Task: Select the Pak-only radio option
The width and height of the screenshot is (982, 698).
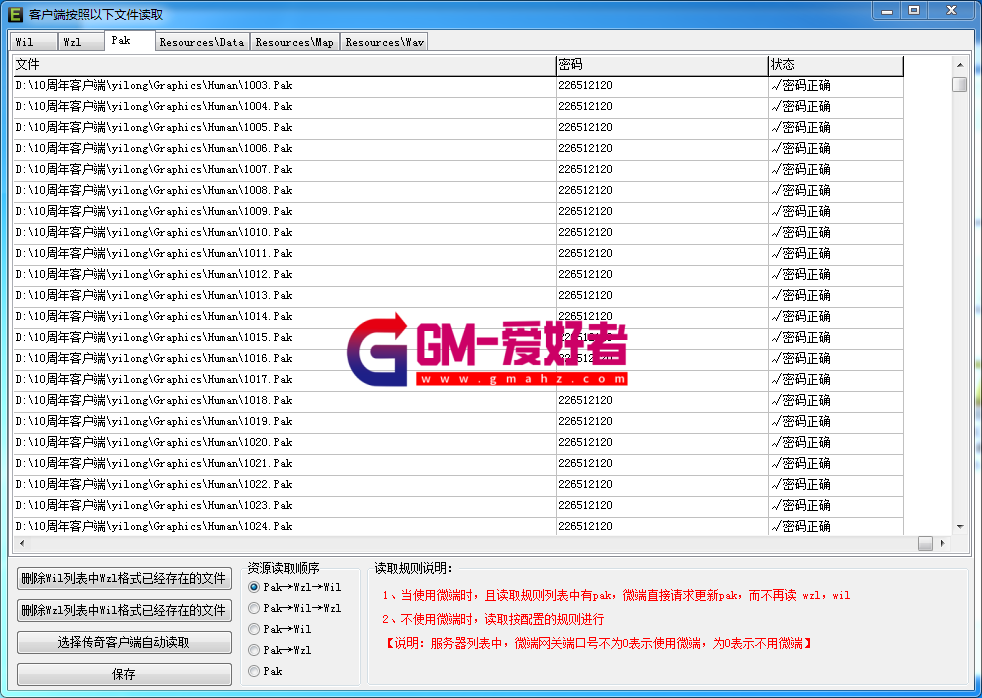Action: coord(254,671)
